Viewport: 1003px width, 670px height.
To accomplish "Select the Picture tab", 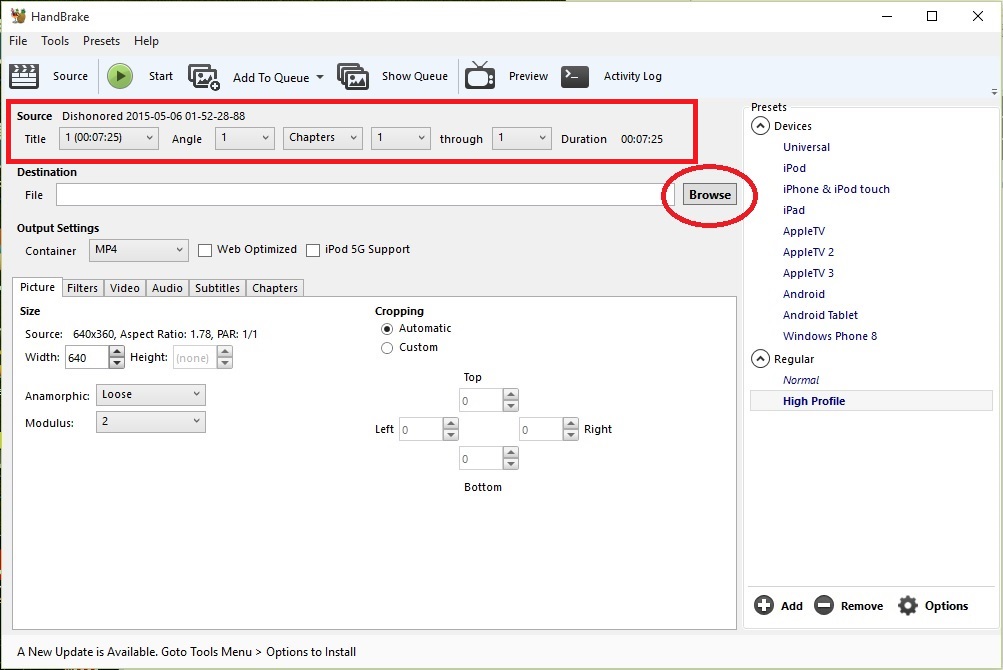I will tap(37, 287).
